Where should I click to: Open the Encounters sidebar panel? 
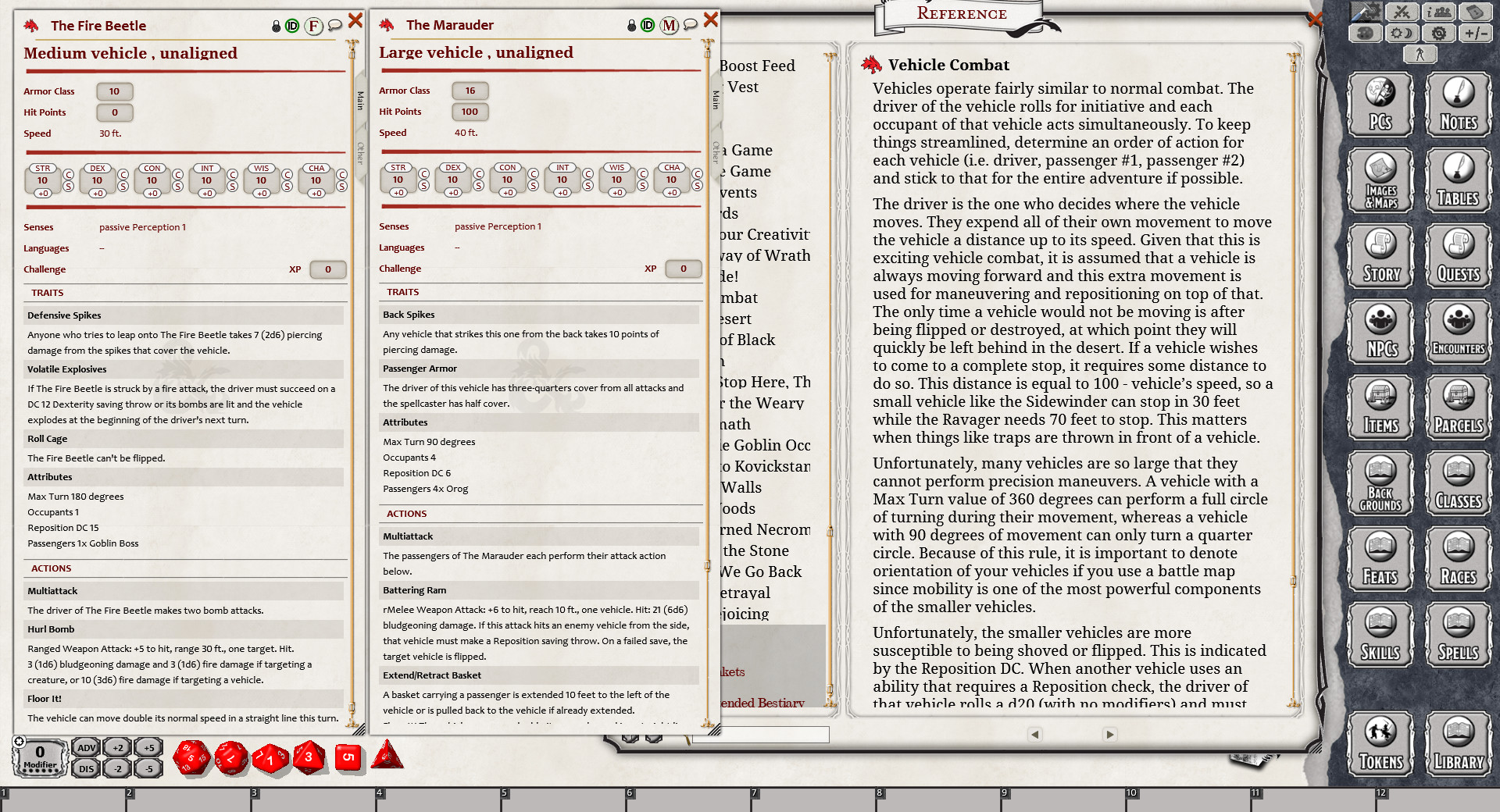(x=1458, y=332)
